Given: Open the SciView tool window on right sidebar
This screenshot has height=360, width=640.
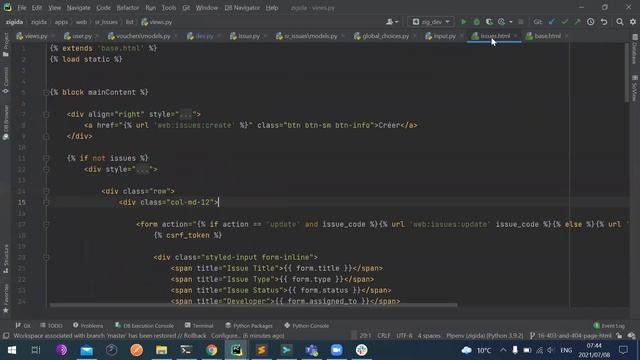Looking at the screenshot, I should click(635, 88).
